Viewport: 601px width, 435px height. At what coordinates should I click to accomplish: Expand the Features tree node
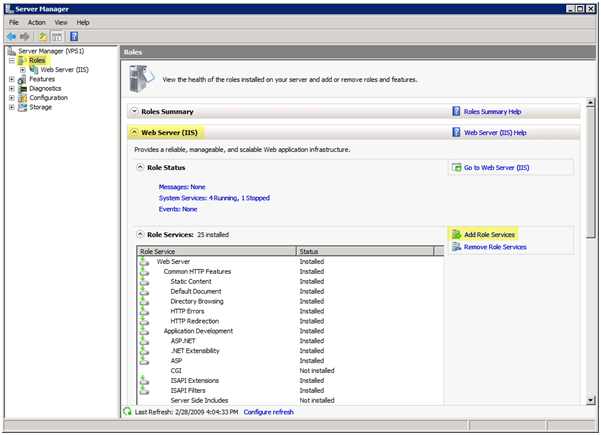(11, 79)
